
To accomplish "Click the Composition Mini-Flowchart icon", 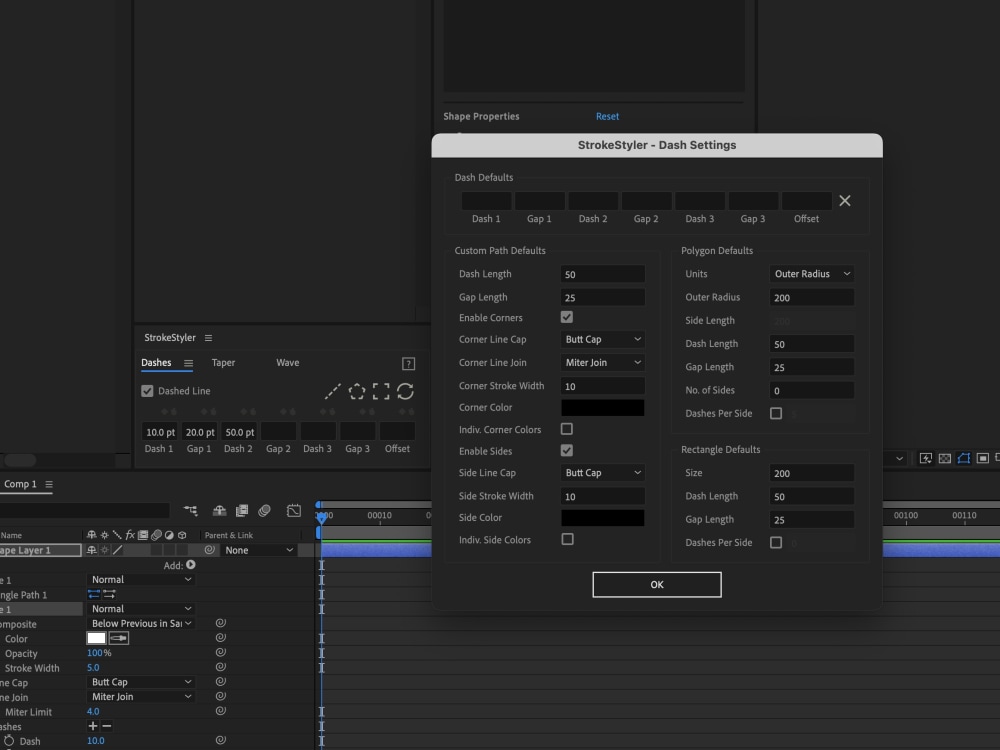I will (x=191, y=510).
